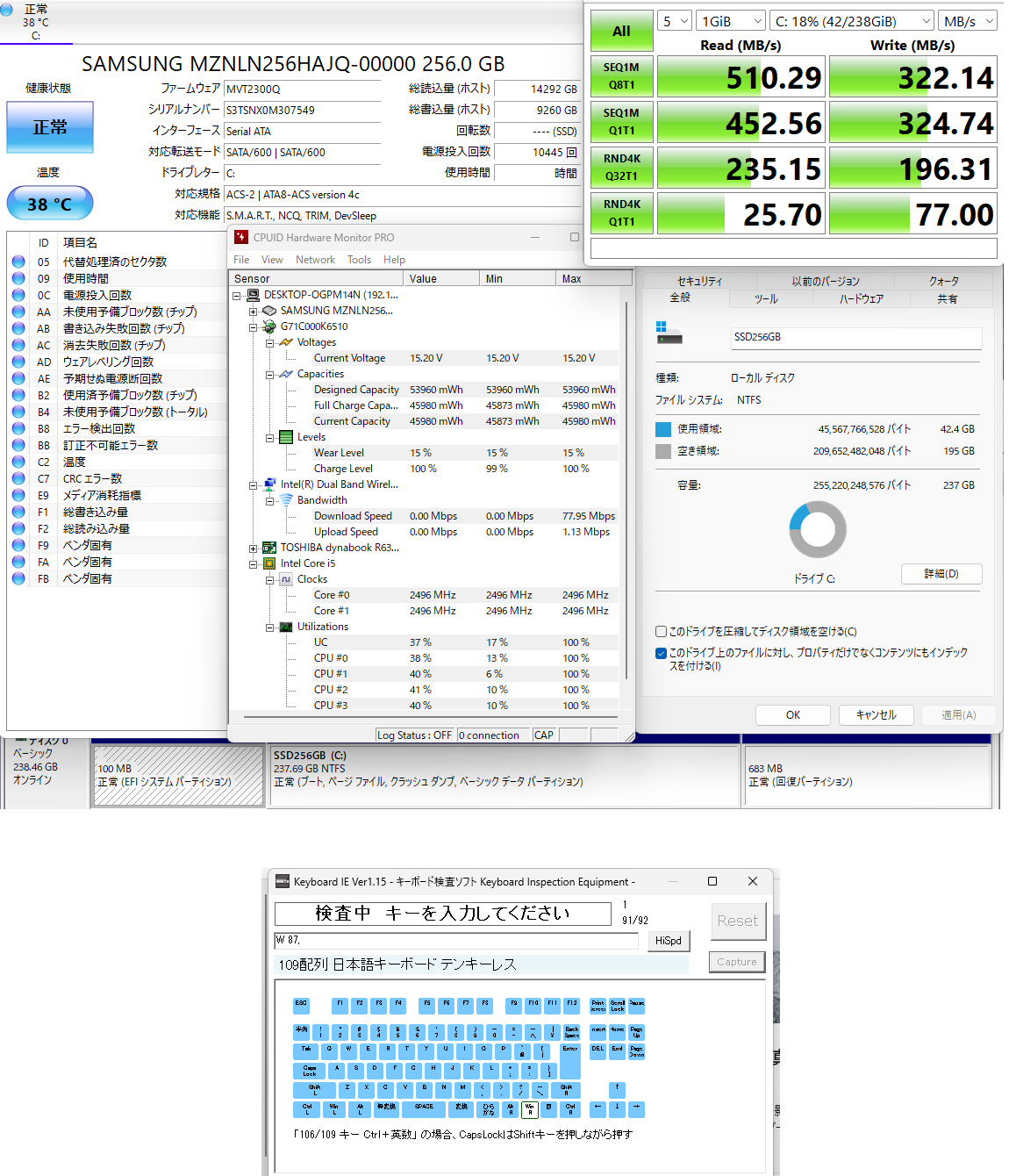
Task: Collapse the Capacities node
Action: pyautogui.click(x=269, y=375)
